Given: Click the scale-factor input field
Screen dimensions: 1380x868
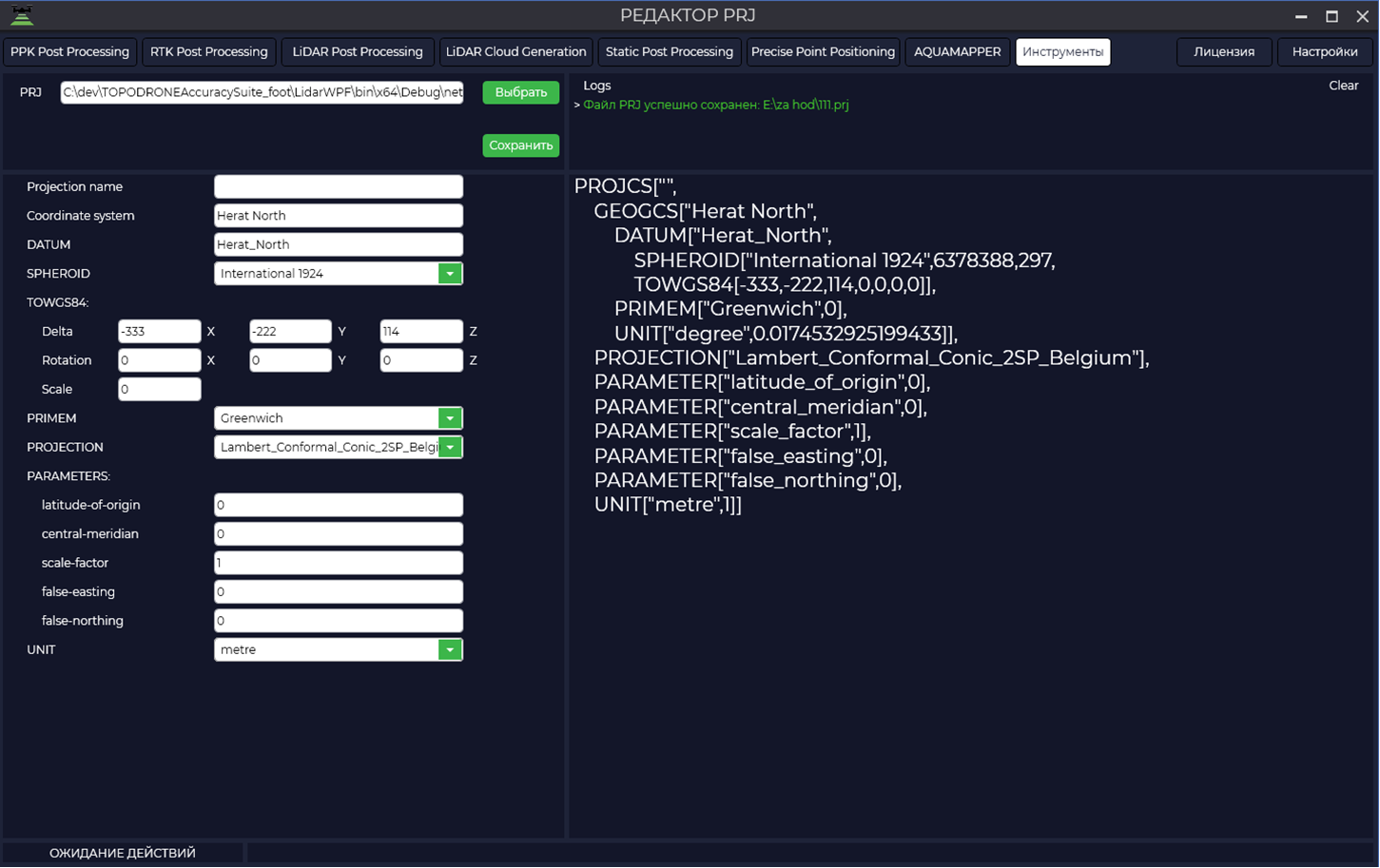Looking at the screenshot, I should click(339, 563).
